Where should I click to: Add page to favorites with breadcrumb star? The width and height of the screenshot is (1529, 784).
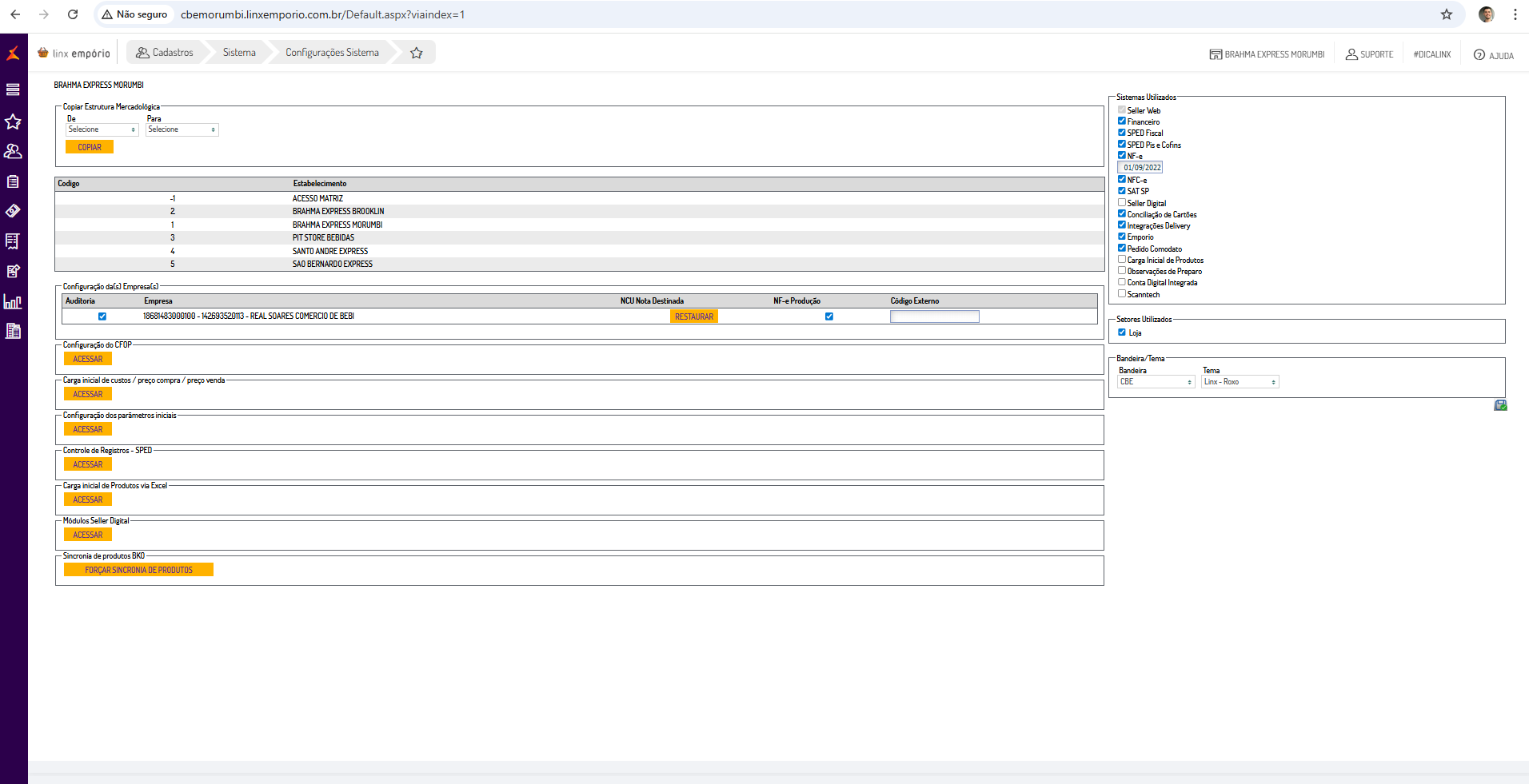pyautogui.click(x=417, y=53)
